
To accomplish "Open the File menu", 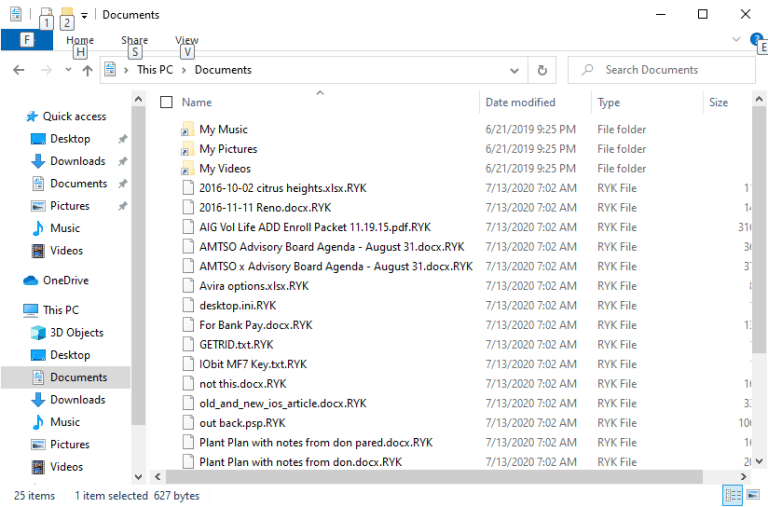I will tap(26, 40).
